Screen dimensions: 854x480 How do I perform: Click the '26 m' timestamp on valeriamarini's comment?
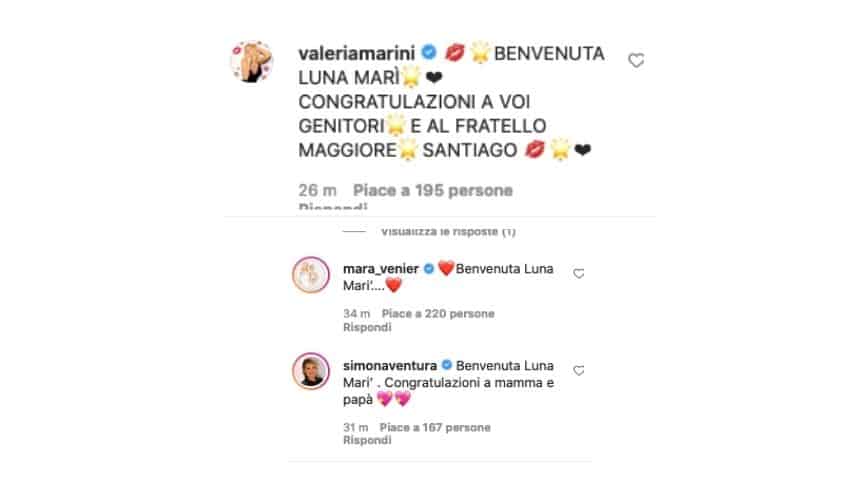click(317, 190)
